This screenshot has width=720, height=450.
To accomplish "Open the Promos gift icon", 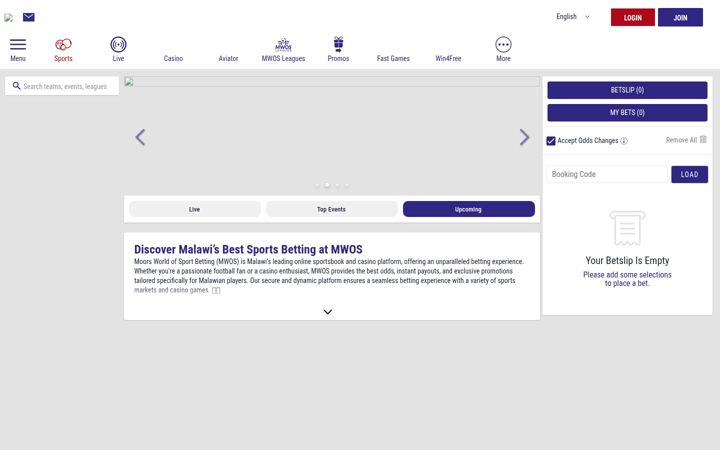I will (x=338, y=44).
